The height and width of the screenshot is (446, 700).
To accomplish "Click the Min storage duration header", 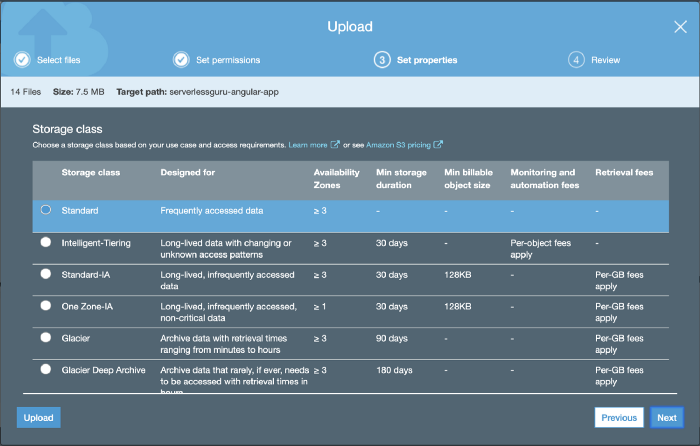I will click(x=401, y=179).
